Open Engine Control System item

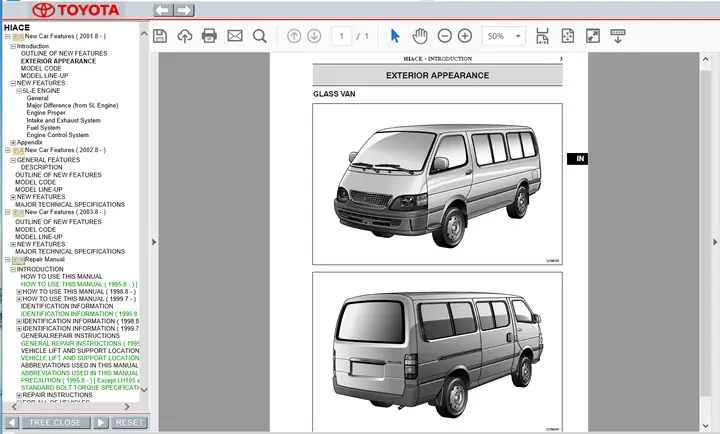coord(57,135)
